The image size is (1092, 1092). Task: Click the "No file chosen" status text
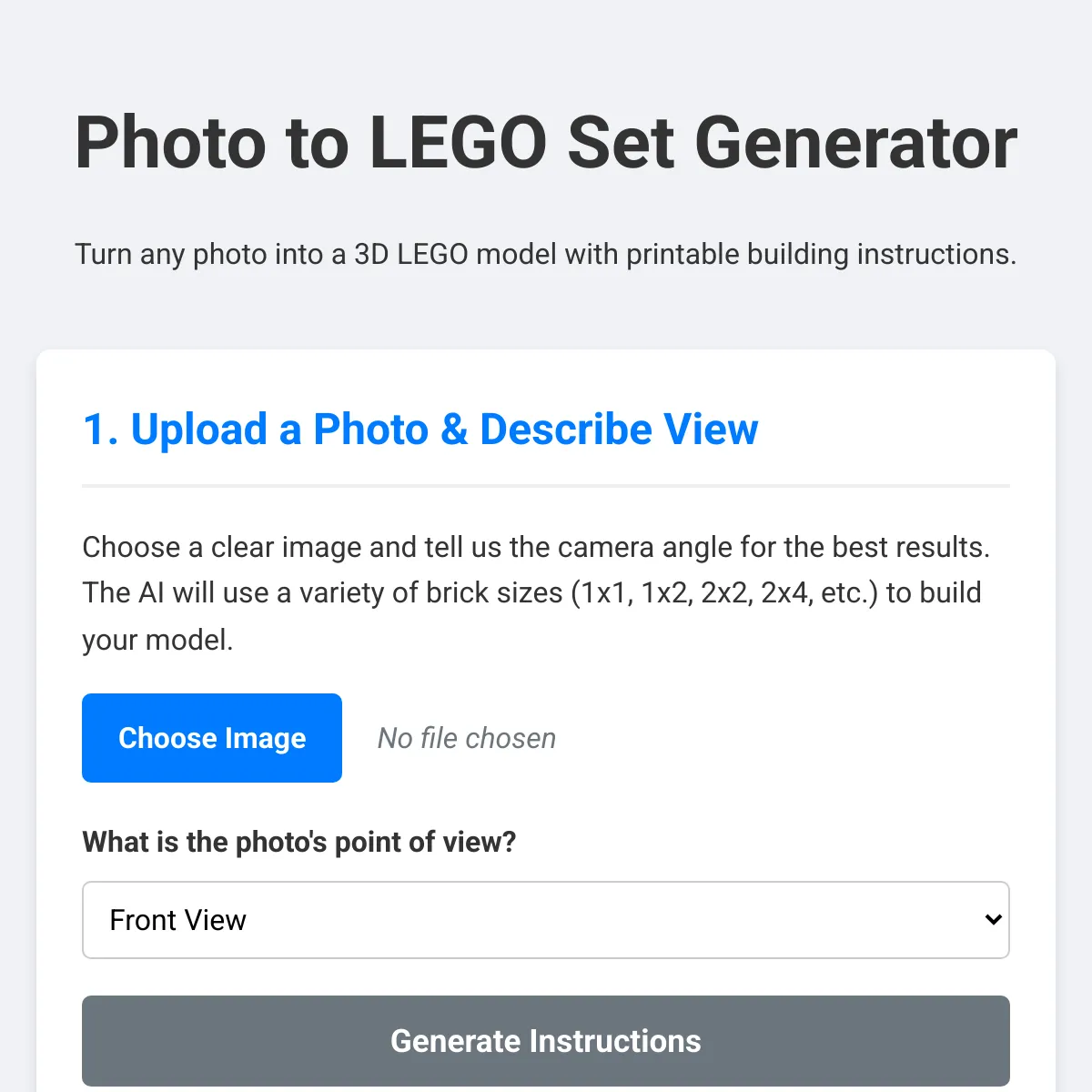tap(466, 738)
